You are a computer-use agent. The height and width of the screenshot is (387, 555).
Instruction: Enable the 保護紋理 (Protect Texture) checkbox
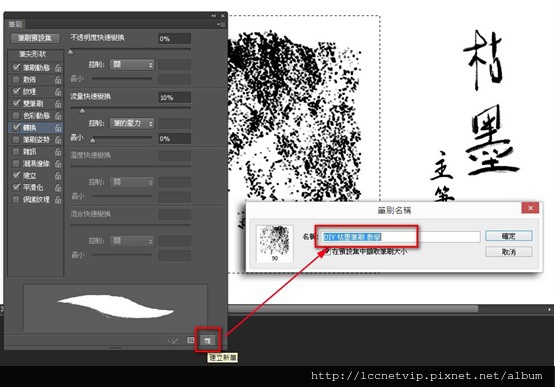pyautogui.click(x=16, y=199)
